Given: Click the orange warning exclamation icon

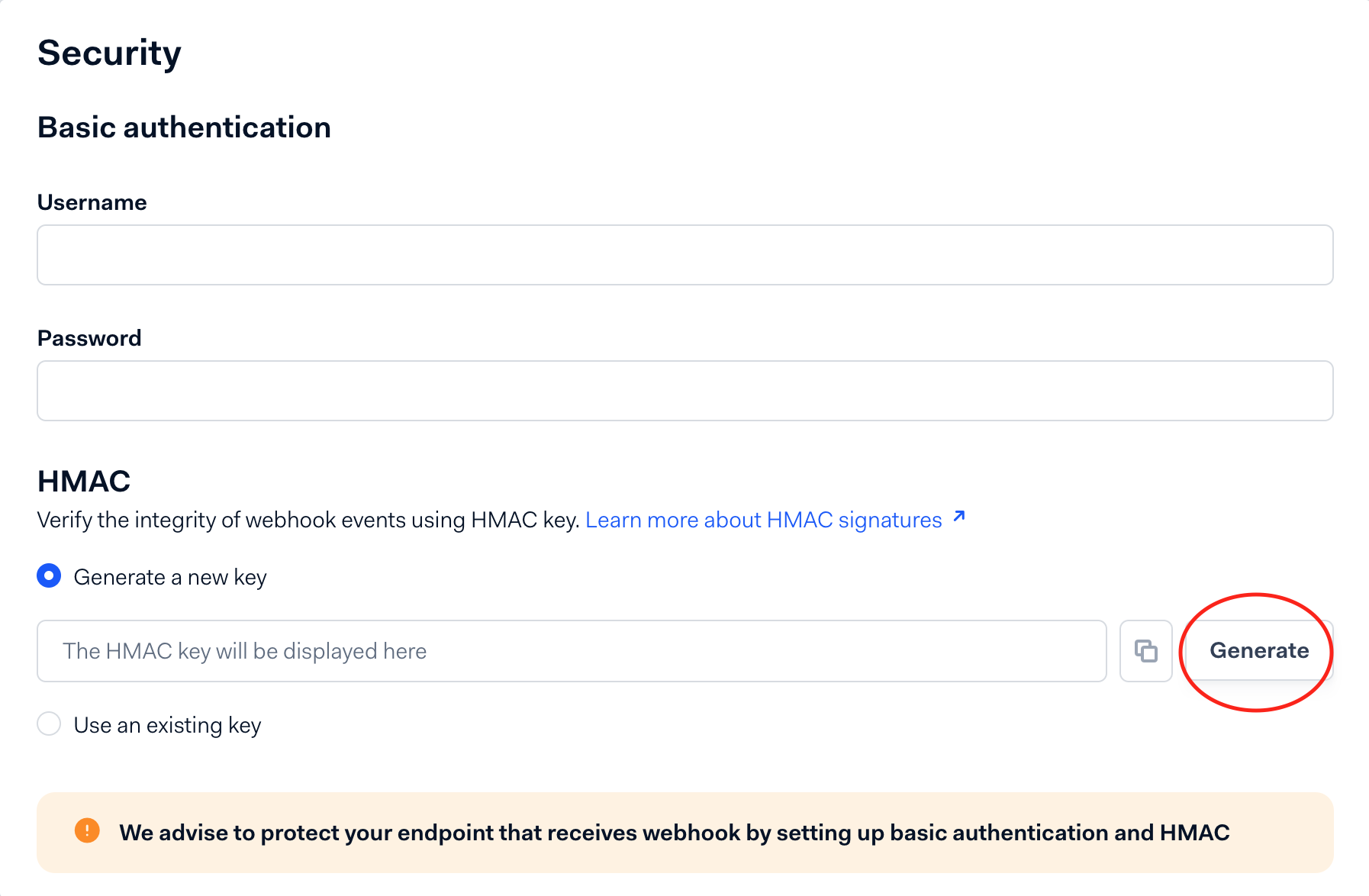Looking at the screenshot, I should [87, 830].
